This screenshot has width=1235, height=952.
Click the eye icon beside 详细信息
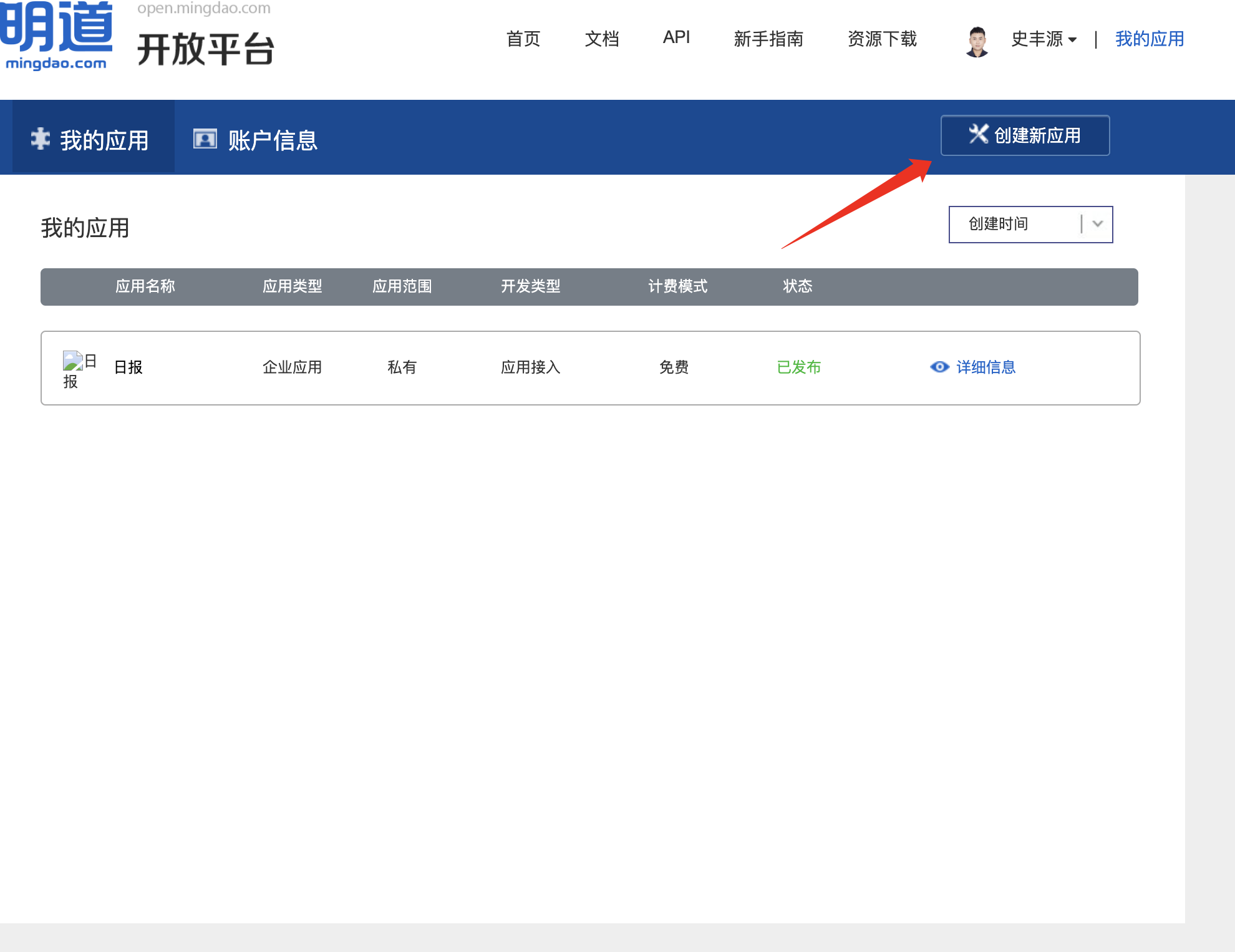(939, 367)
